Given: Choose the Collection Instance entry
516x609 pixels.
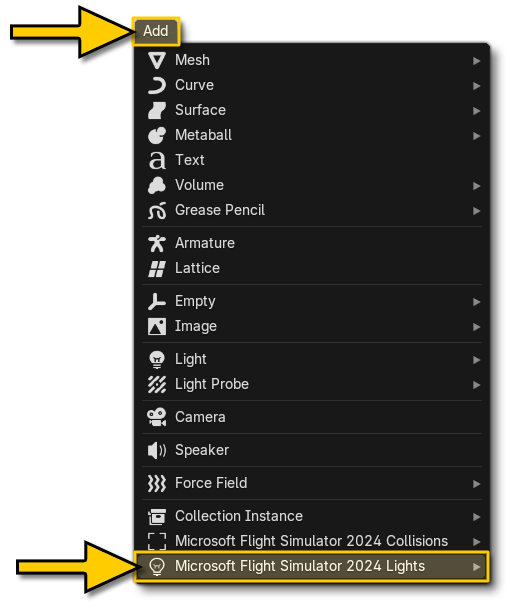Looking at the screenshot, I should point(312,516).
